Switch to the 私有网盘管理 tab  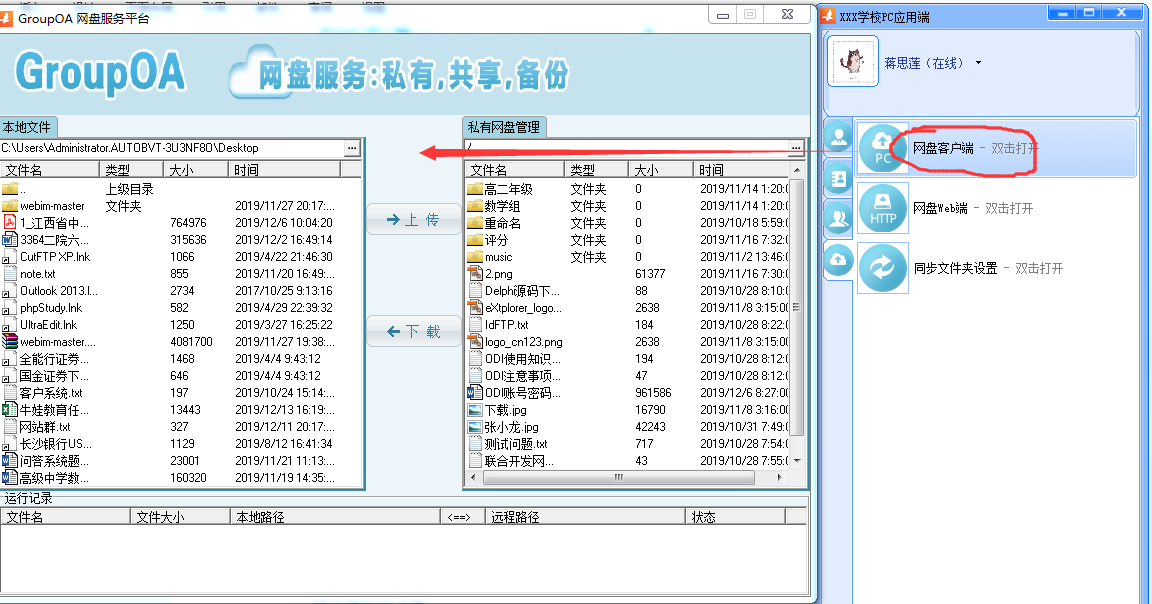click(503, 127)
